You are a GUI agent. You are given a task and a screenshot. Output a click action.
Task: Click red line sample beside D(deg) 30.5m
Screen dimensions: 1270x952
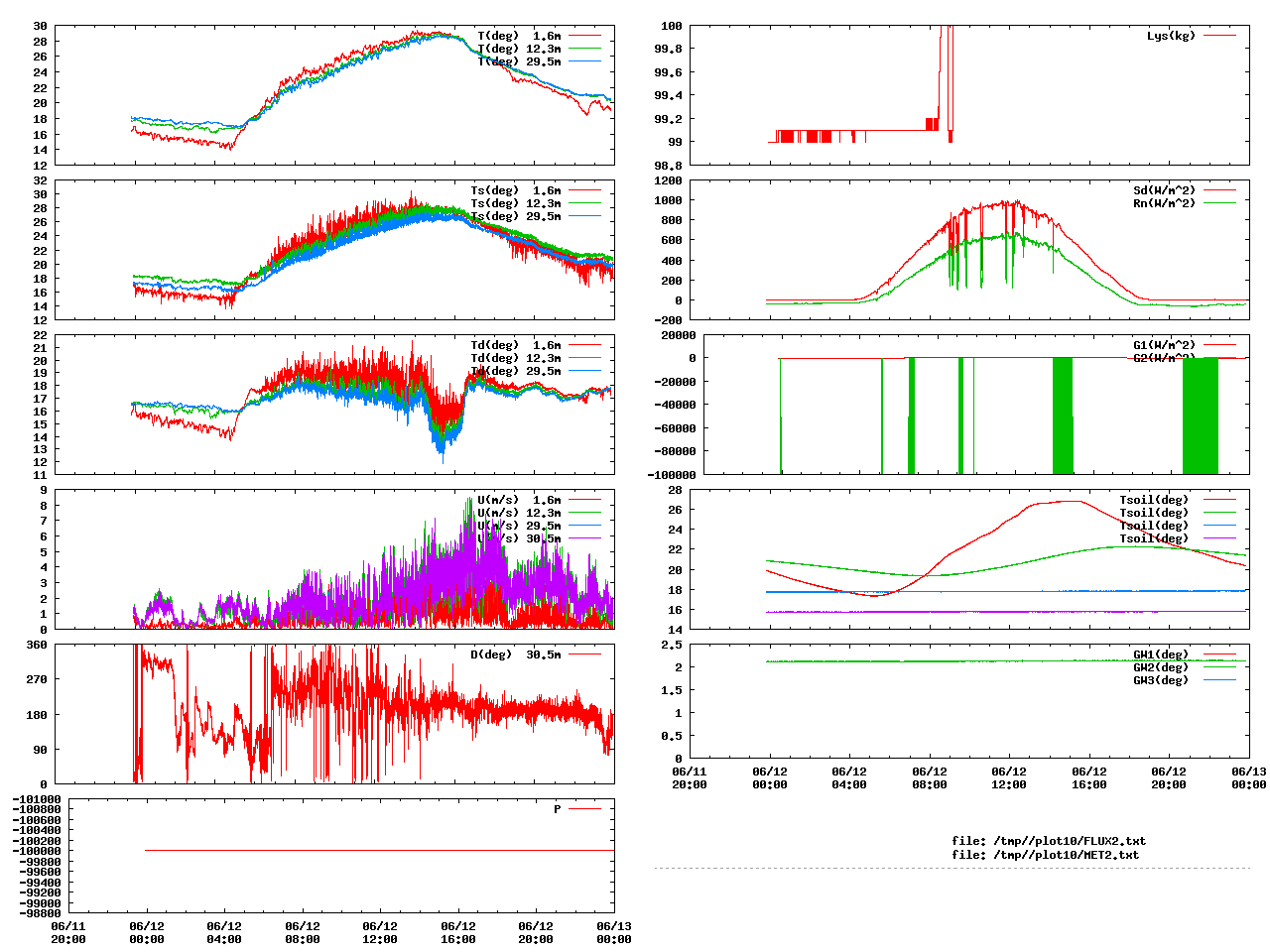(585, 654)
